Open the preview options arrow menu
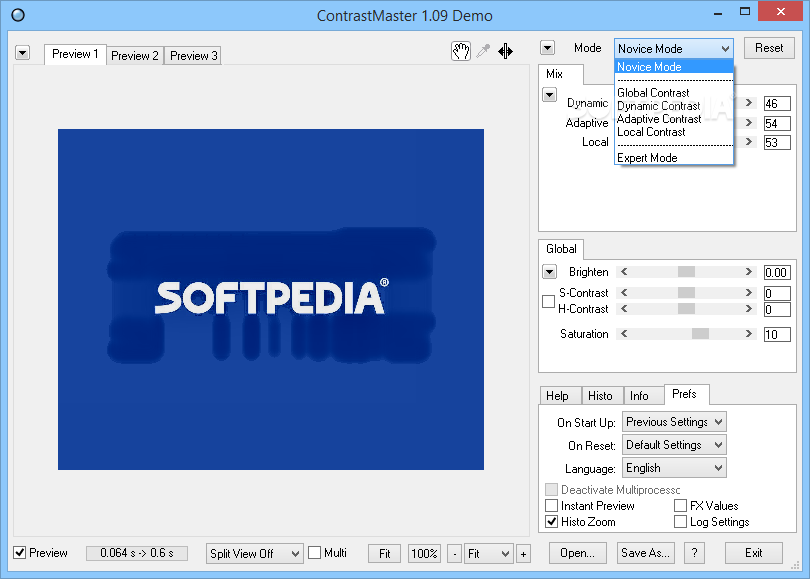 (22, 53)
